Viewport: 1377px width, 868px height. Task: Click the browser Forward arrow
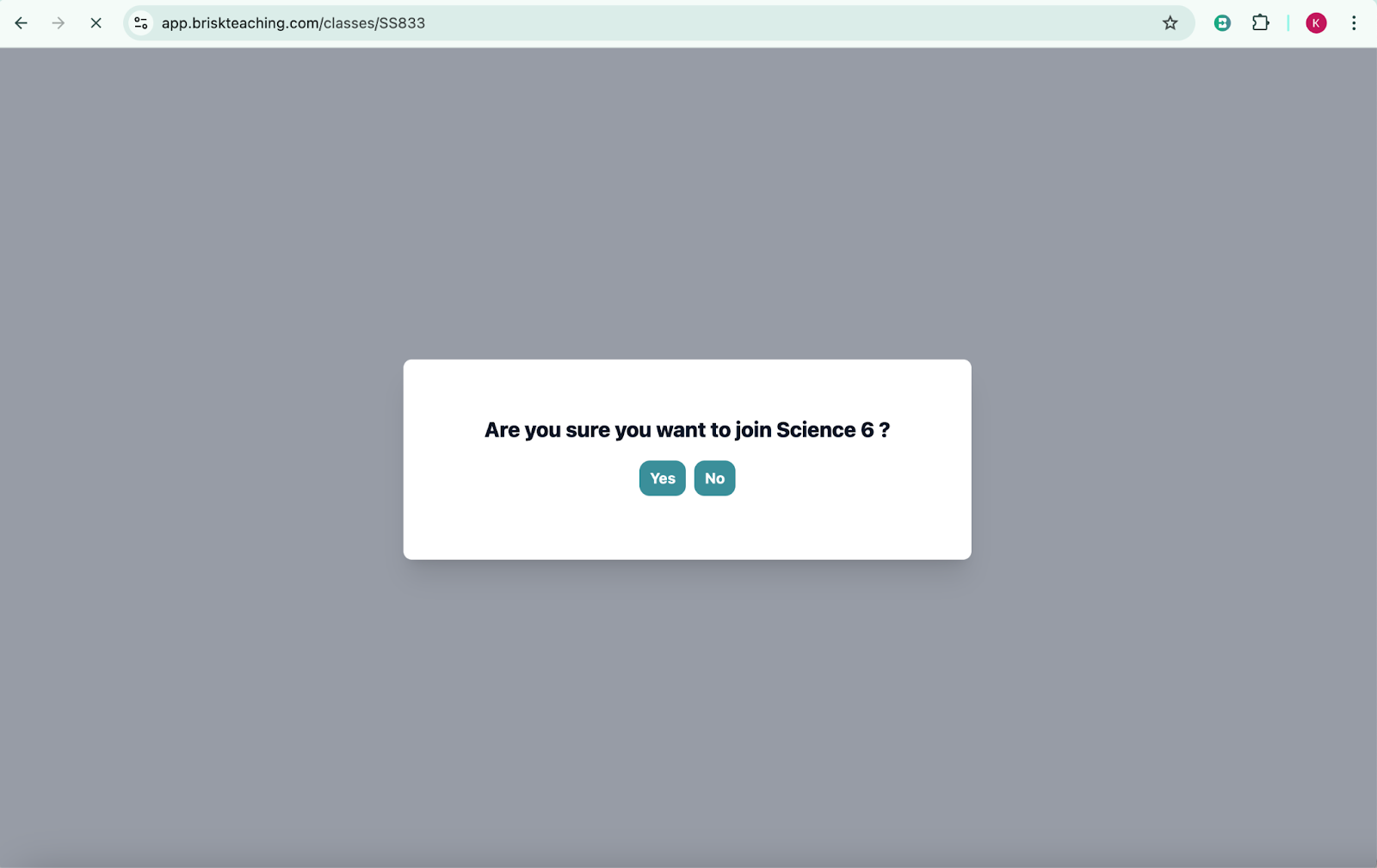pyautogui.click(x=59, y=23)
